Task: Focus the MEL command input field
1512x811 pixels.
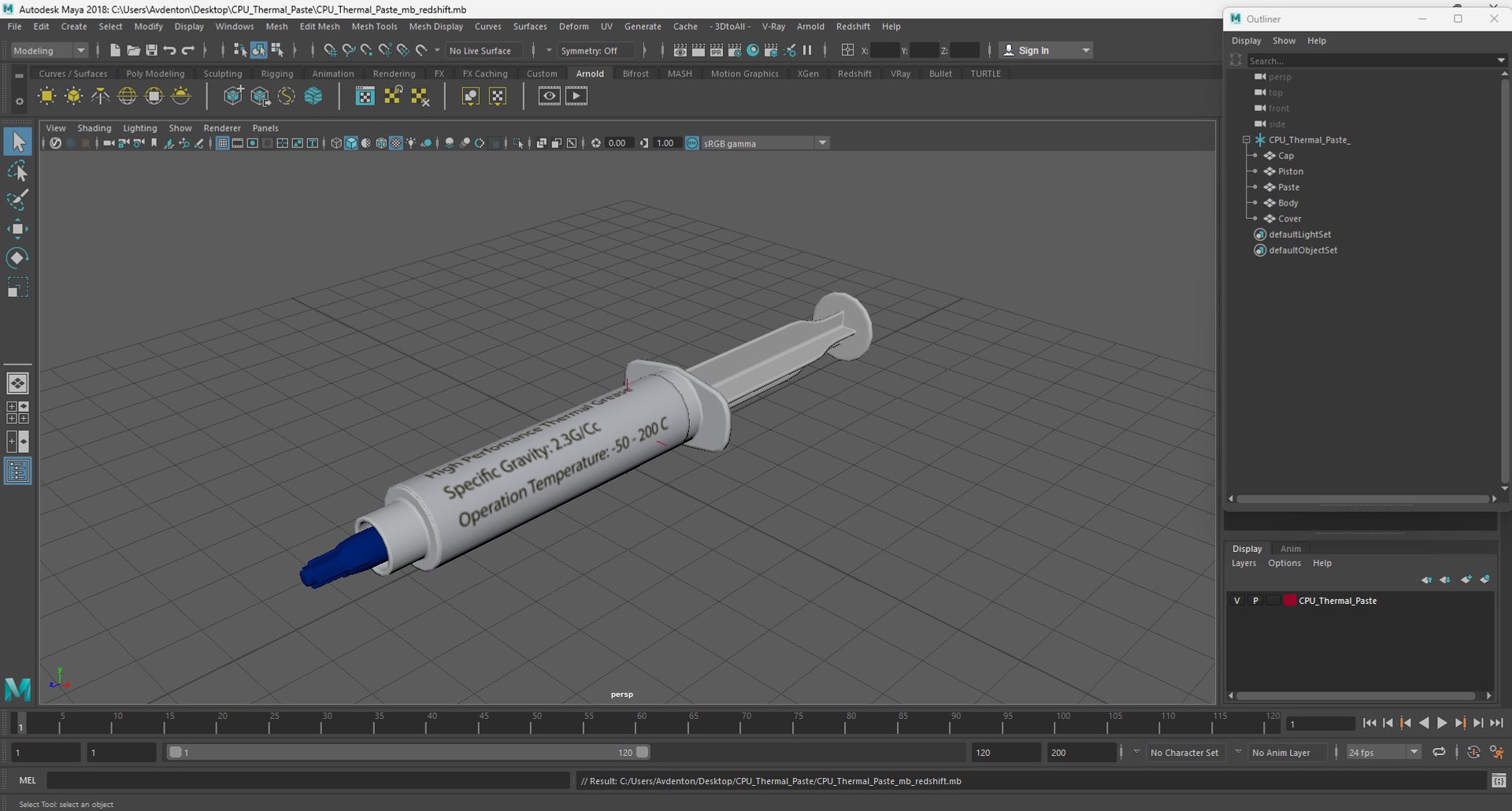Action: [307, 780]
